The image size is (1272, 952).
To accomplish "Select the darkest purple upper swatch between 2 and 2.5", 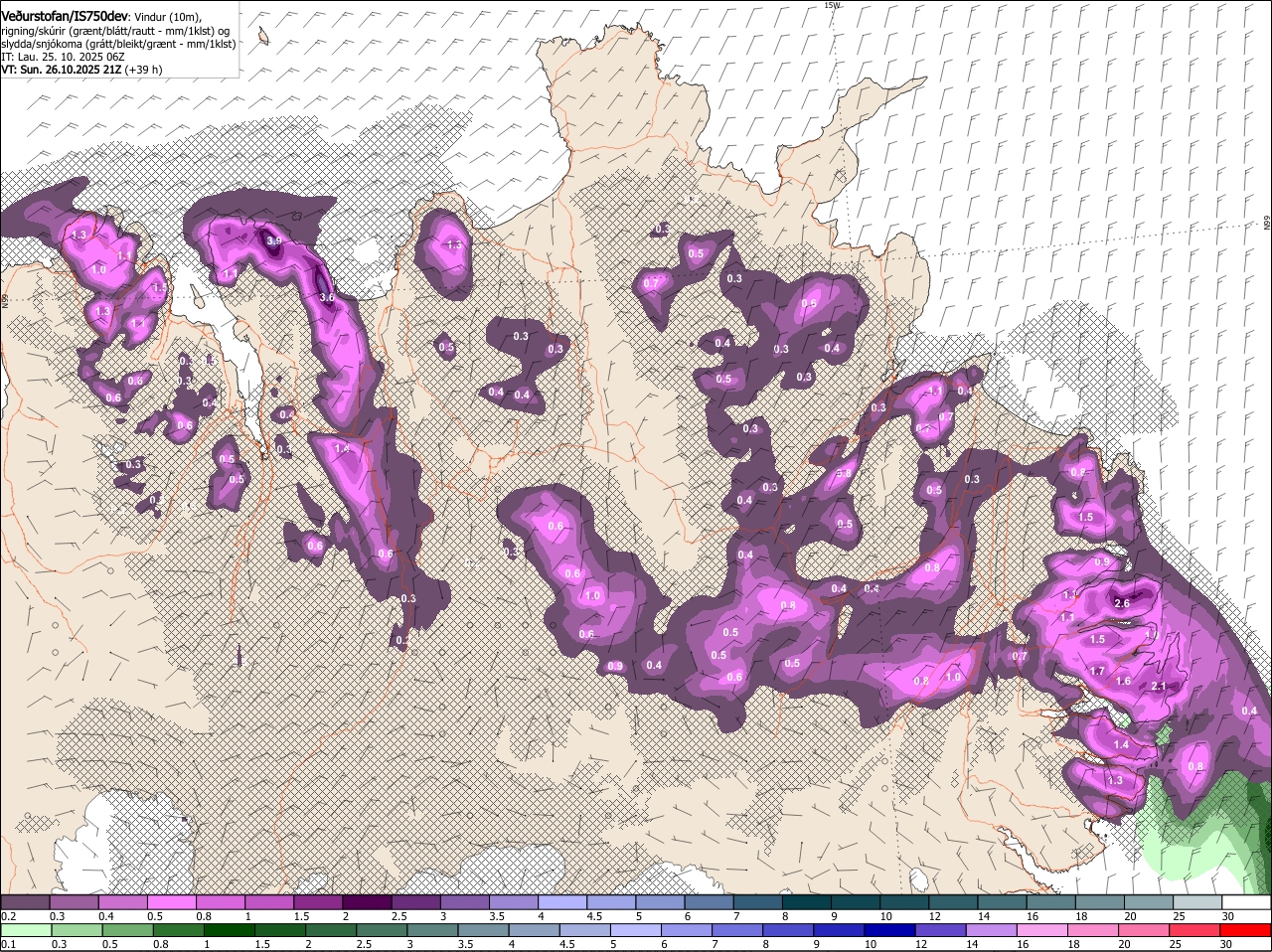I will pyautogui.click(x=367, y=902).
